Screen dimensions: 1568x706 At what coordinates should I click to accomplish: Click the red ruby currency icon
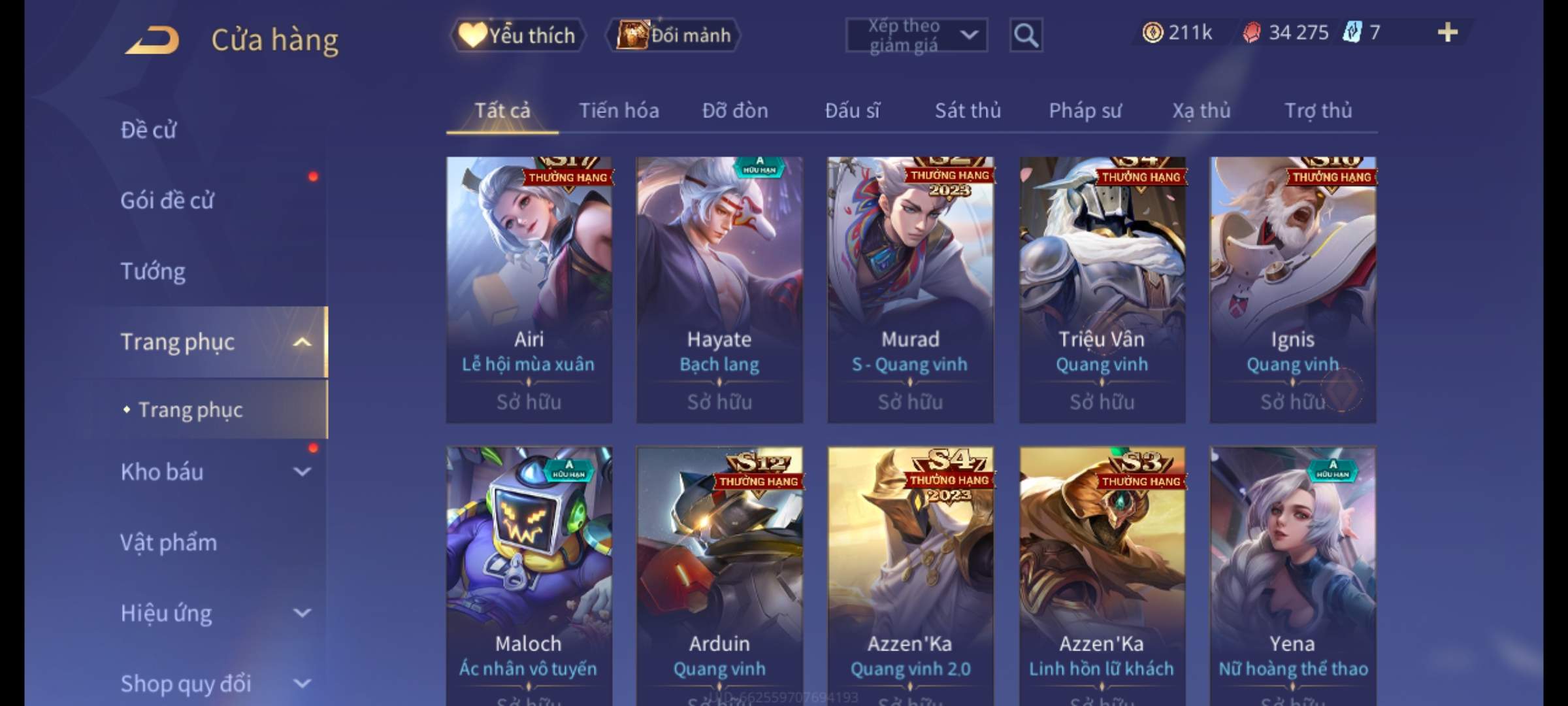[x=1252, y=32]
